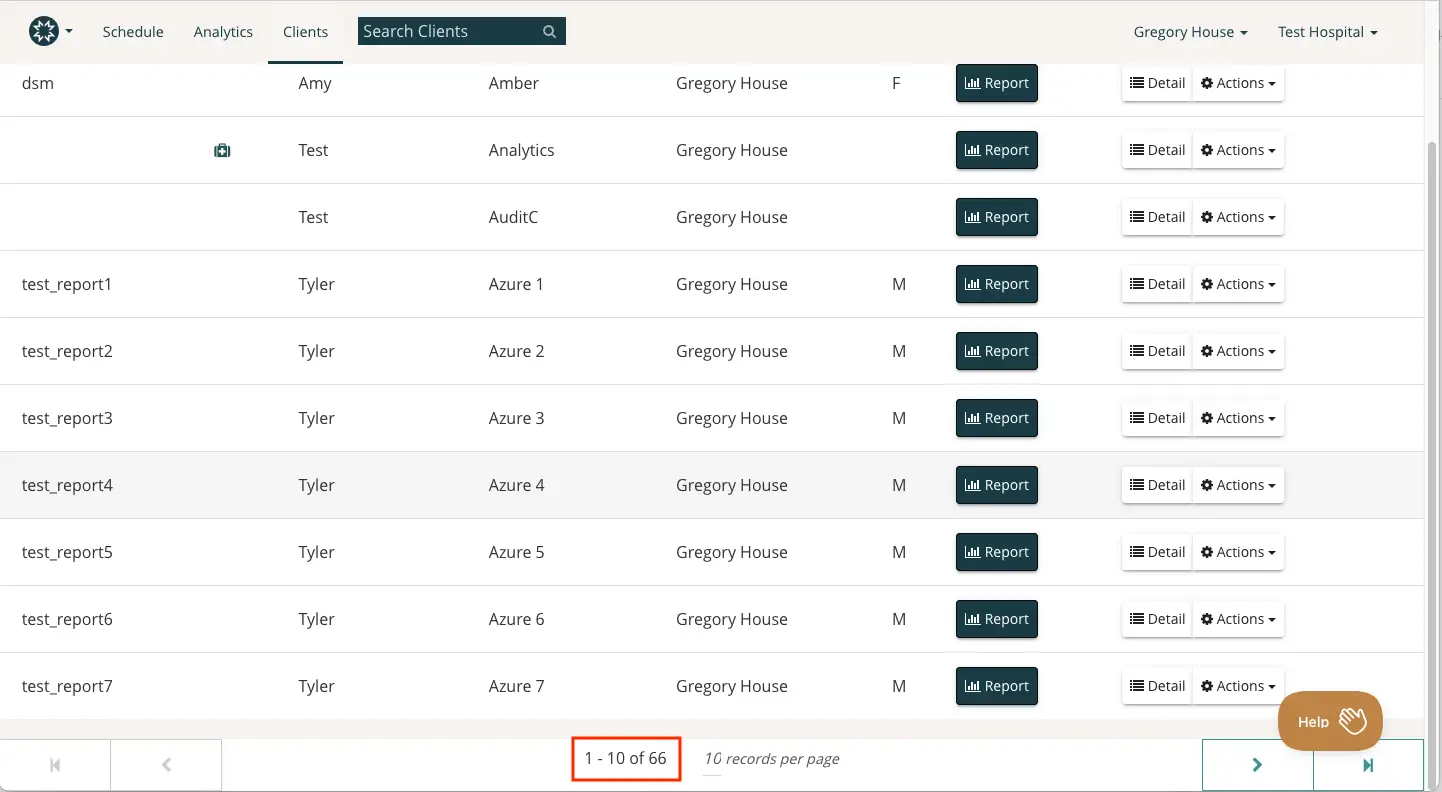
Task: Click the first-page skip-back icon
Action: pyautogui.click(x=55, y=764)
